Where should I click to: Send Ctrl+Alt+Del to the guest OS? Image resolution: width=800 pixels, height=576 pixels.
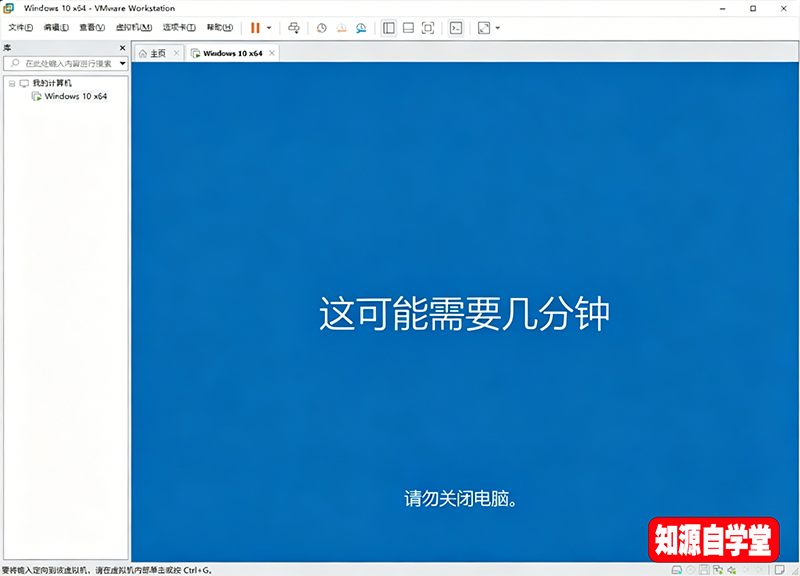click(295, 28)
